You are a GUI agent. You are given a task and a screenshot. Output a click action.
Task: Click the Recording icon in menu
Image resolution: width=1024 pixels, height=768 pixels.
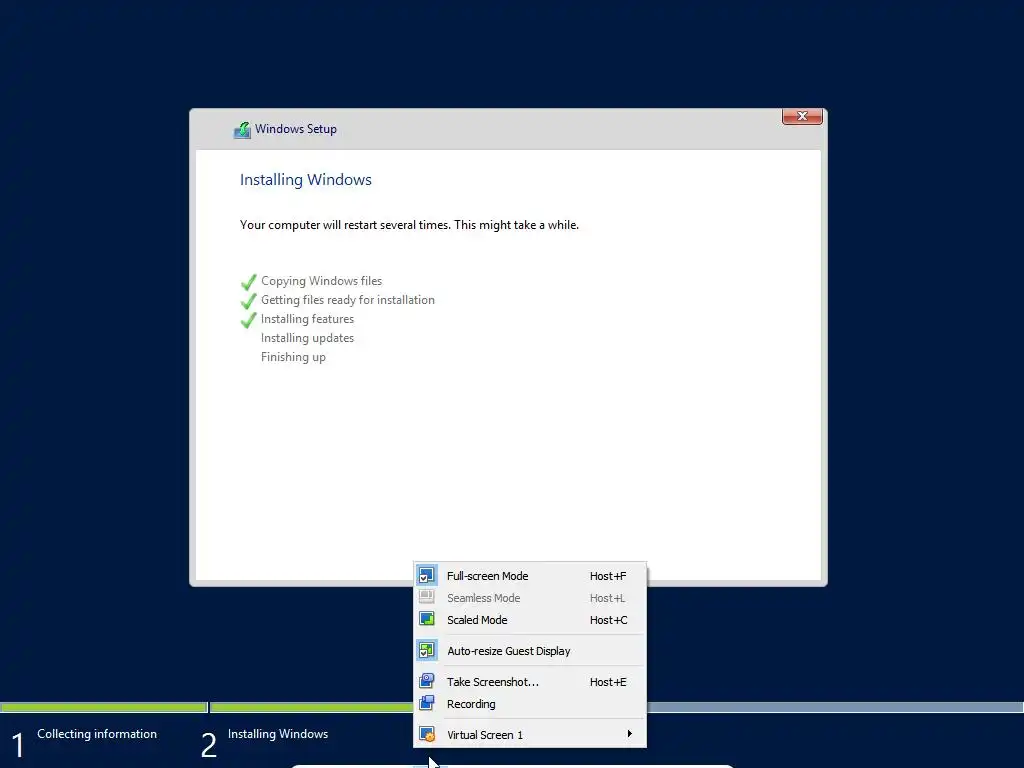[426, 703]
